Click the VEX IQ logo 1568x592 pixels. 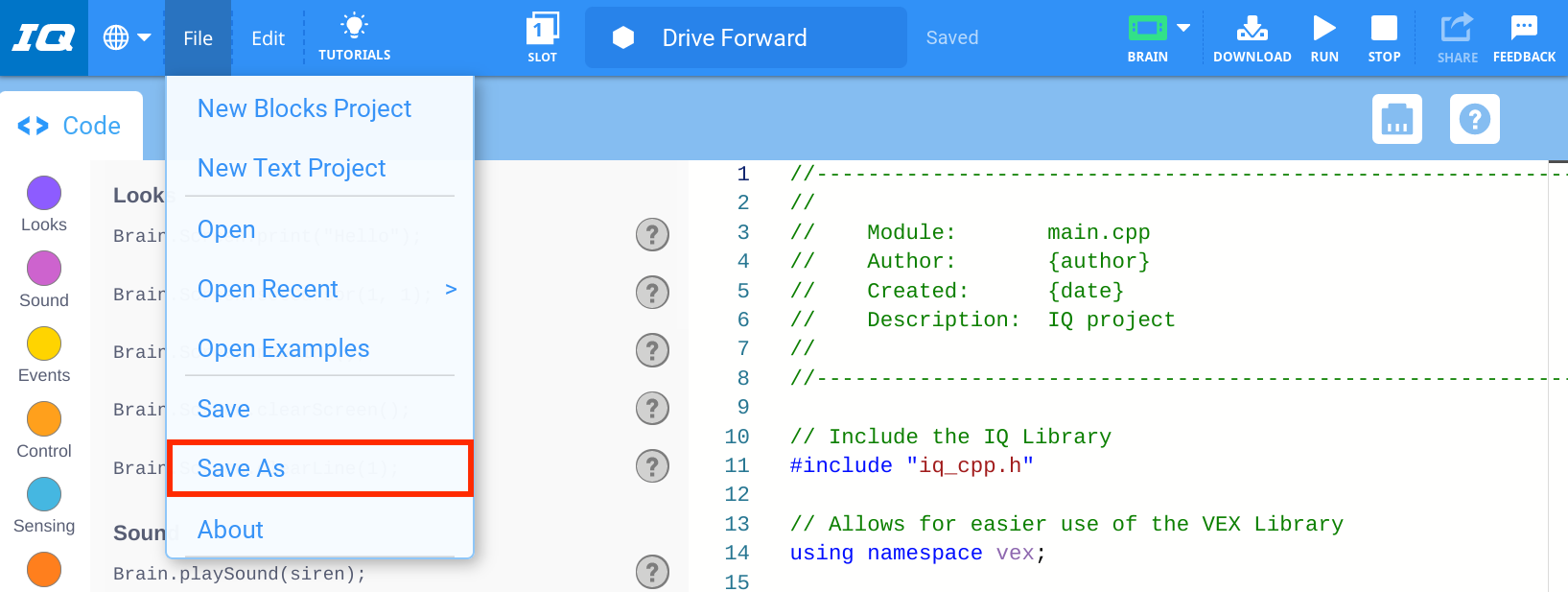[44, 38]
